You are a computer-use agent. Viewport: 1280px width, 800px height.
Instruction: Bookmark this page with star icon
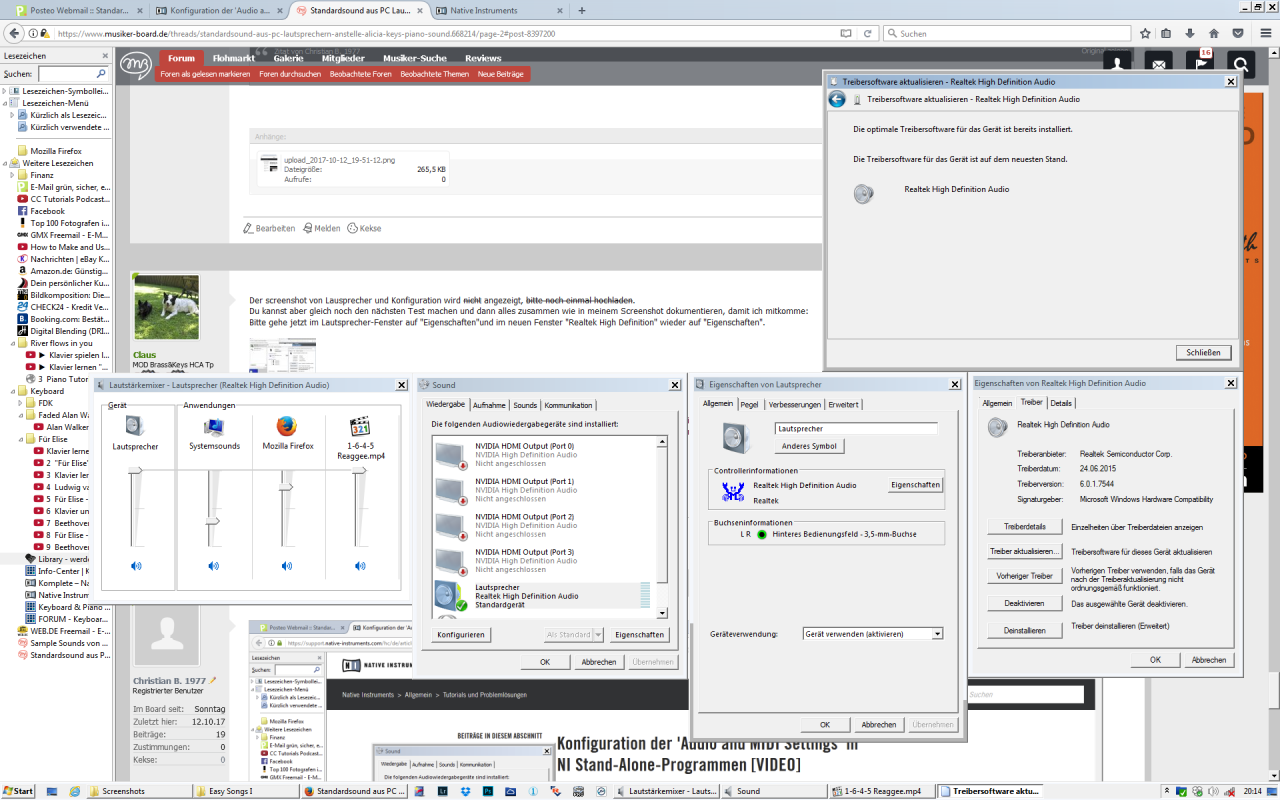coord(1146,33)
